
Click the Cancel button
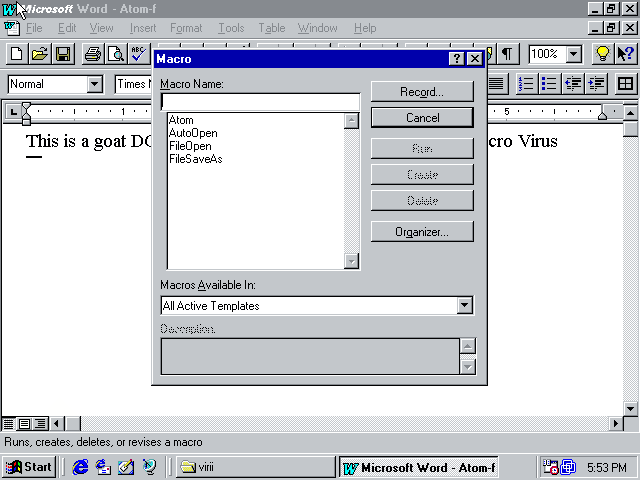[x=422, y=118]
